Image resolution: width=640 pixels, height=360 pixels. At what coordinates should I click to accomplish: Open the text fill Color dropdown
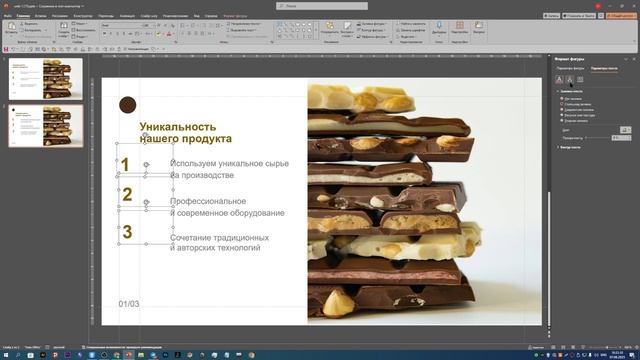625,130
